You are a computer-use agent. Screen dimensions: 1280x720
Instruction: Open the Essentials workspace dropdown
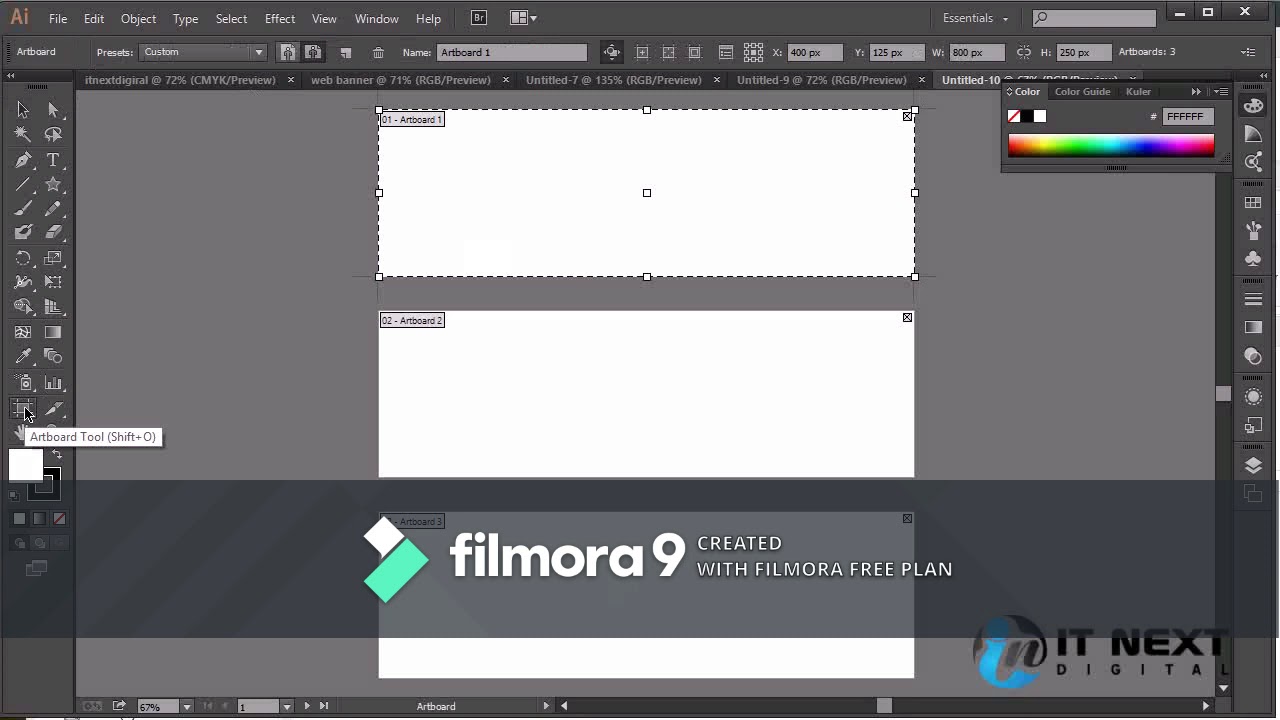click(x=975, y=18)
